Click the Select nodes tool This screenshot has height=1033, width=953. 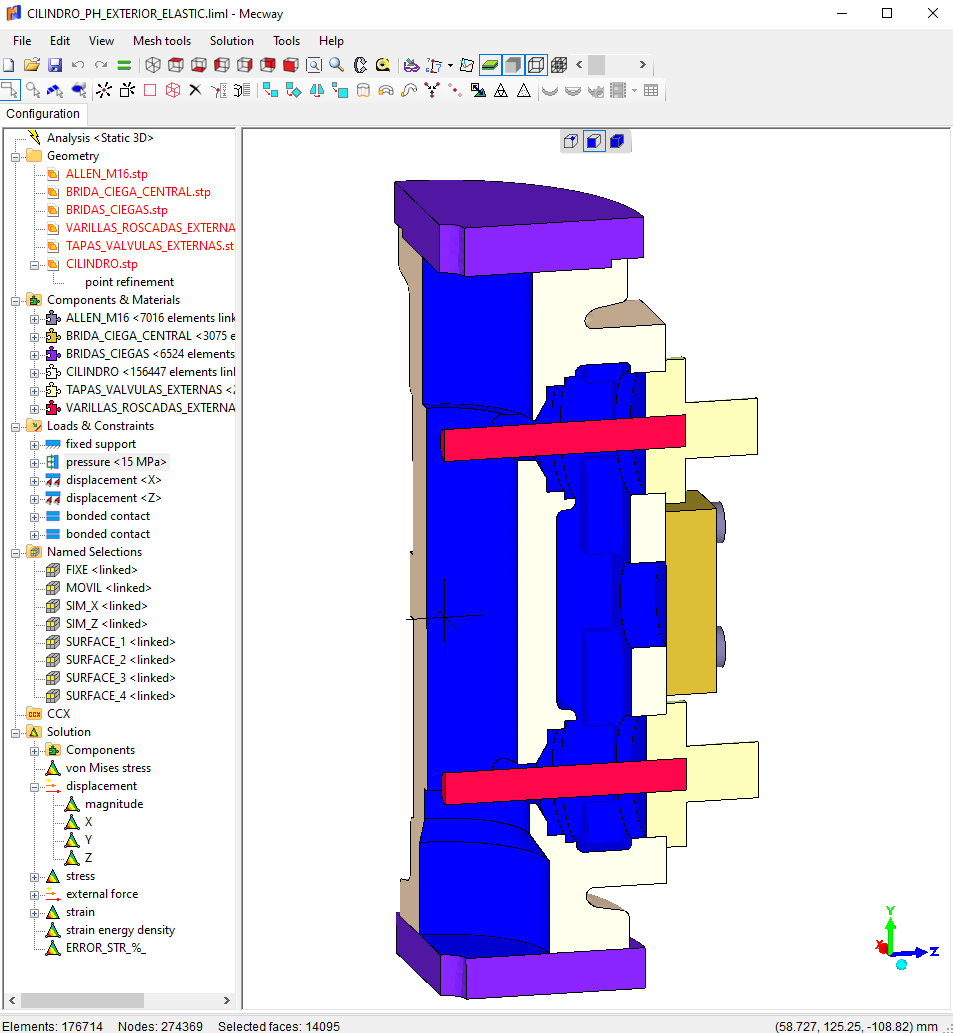click(x=33, y=90)
